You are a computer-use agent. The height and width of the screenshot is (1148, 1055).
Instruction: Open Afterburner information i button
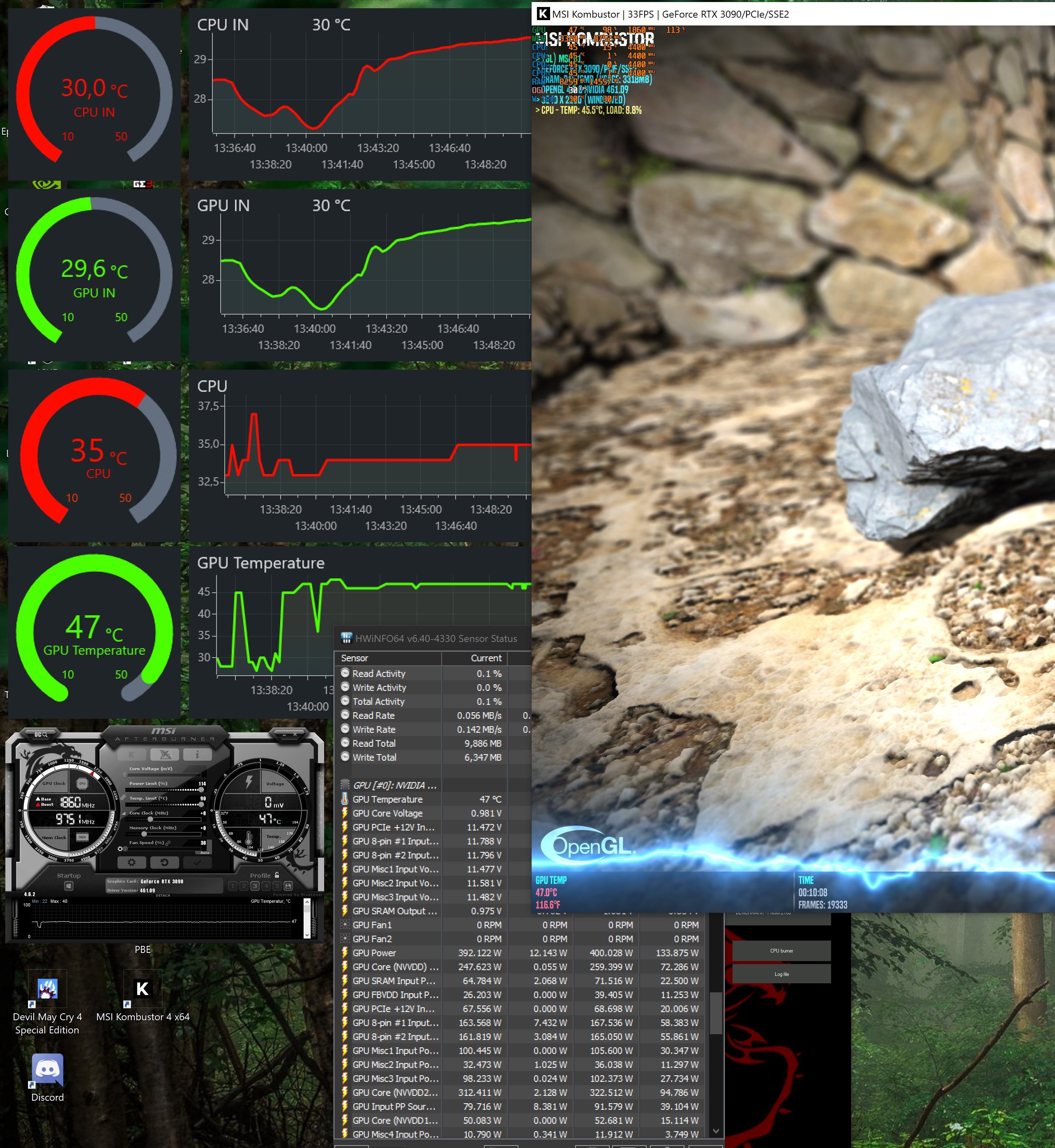[x=198, y=755]
